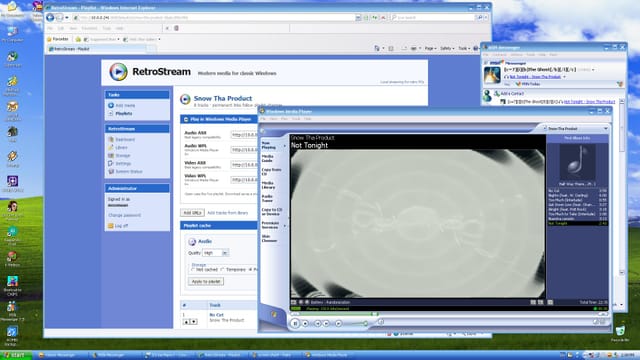Click the Home icon in IE command bar
Viewport: 640px width, 360px height.
(x=377, y=48)
